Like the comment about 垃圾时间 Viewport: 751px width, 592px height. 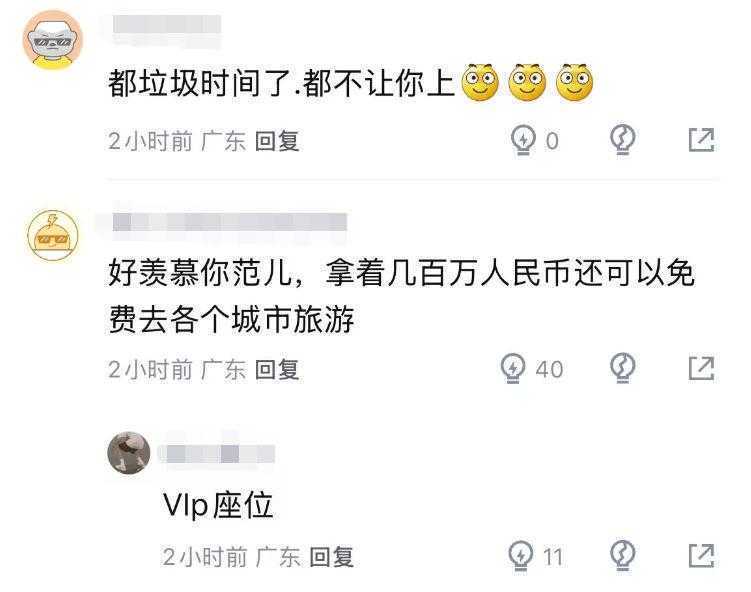pyautogui.click(x=523, y=140)
